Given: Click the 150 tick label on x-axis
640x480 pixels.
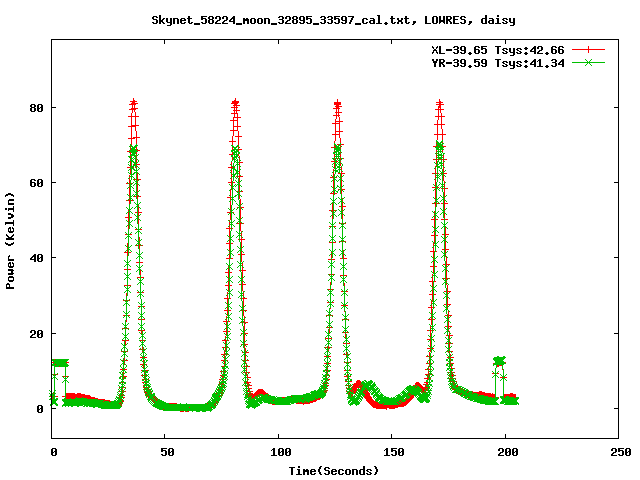Looking at the screenshot, I should point(393,452).
